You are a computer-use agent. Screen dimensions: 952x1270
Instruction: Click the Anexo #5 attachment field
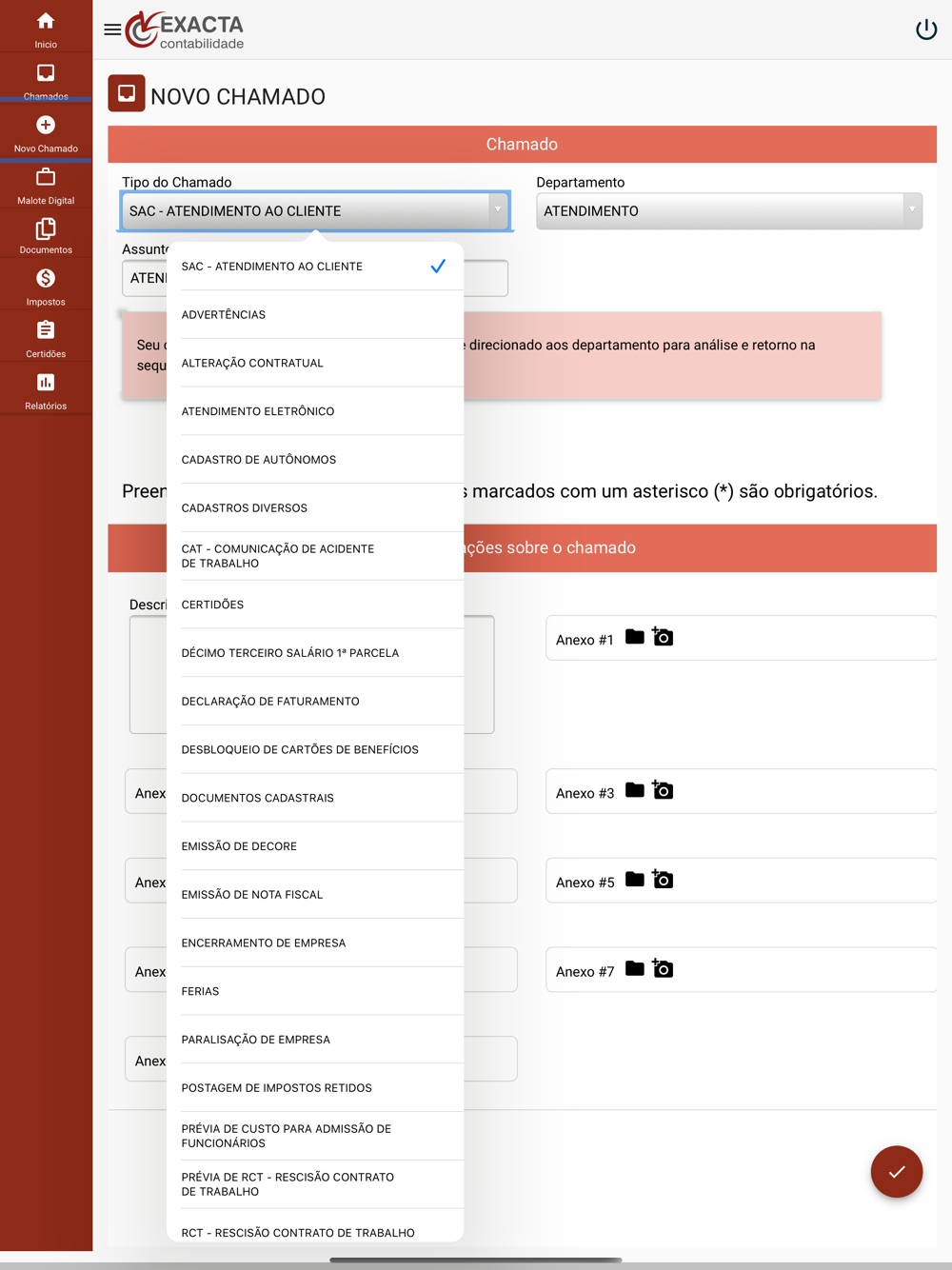tap(742, 881)
